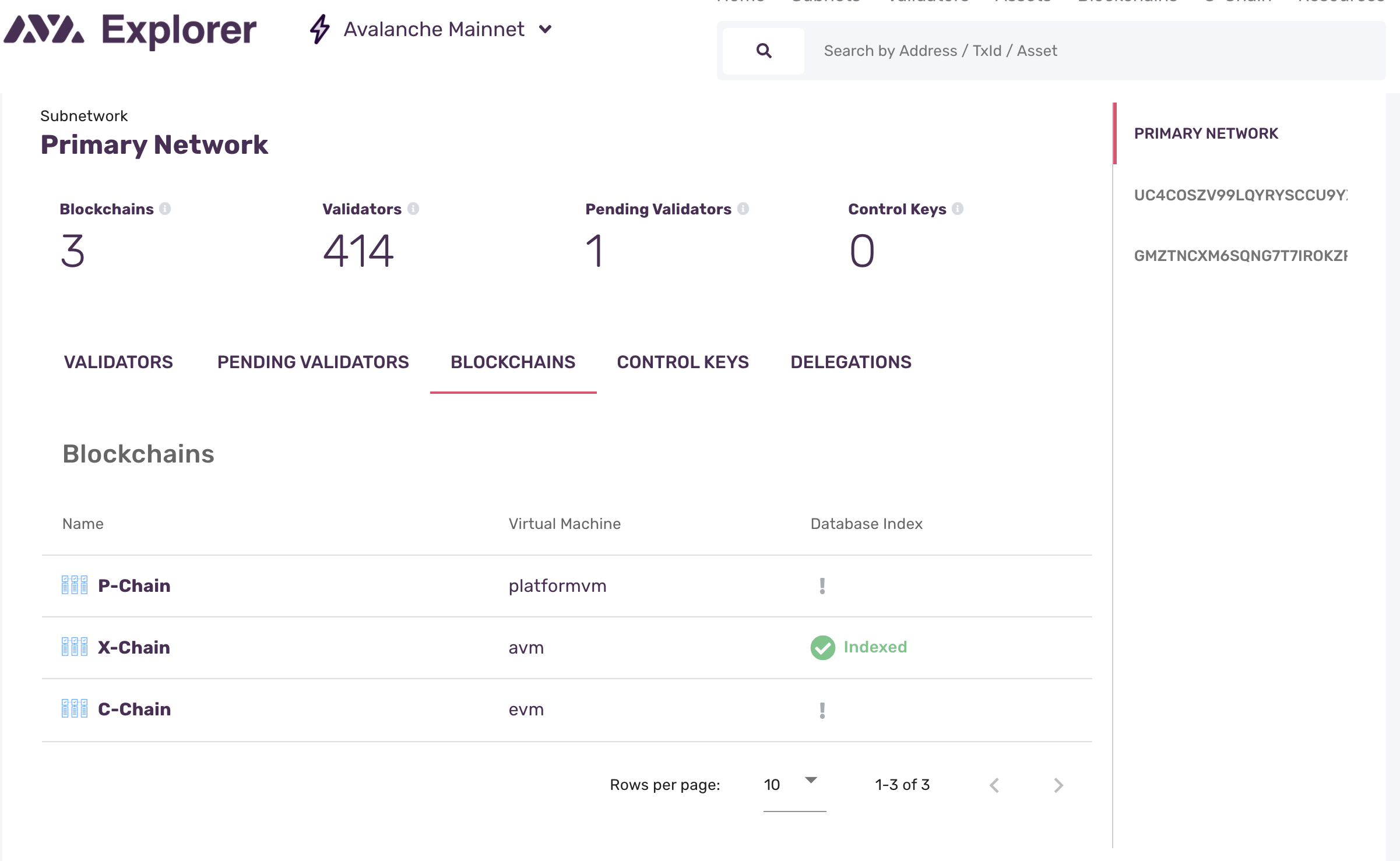Screen dimensions: 1400x861
Task: Select the UC4COSZV99LQYRYSCCU9Y subnet in sidebar
Action: coord(1240,195)
